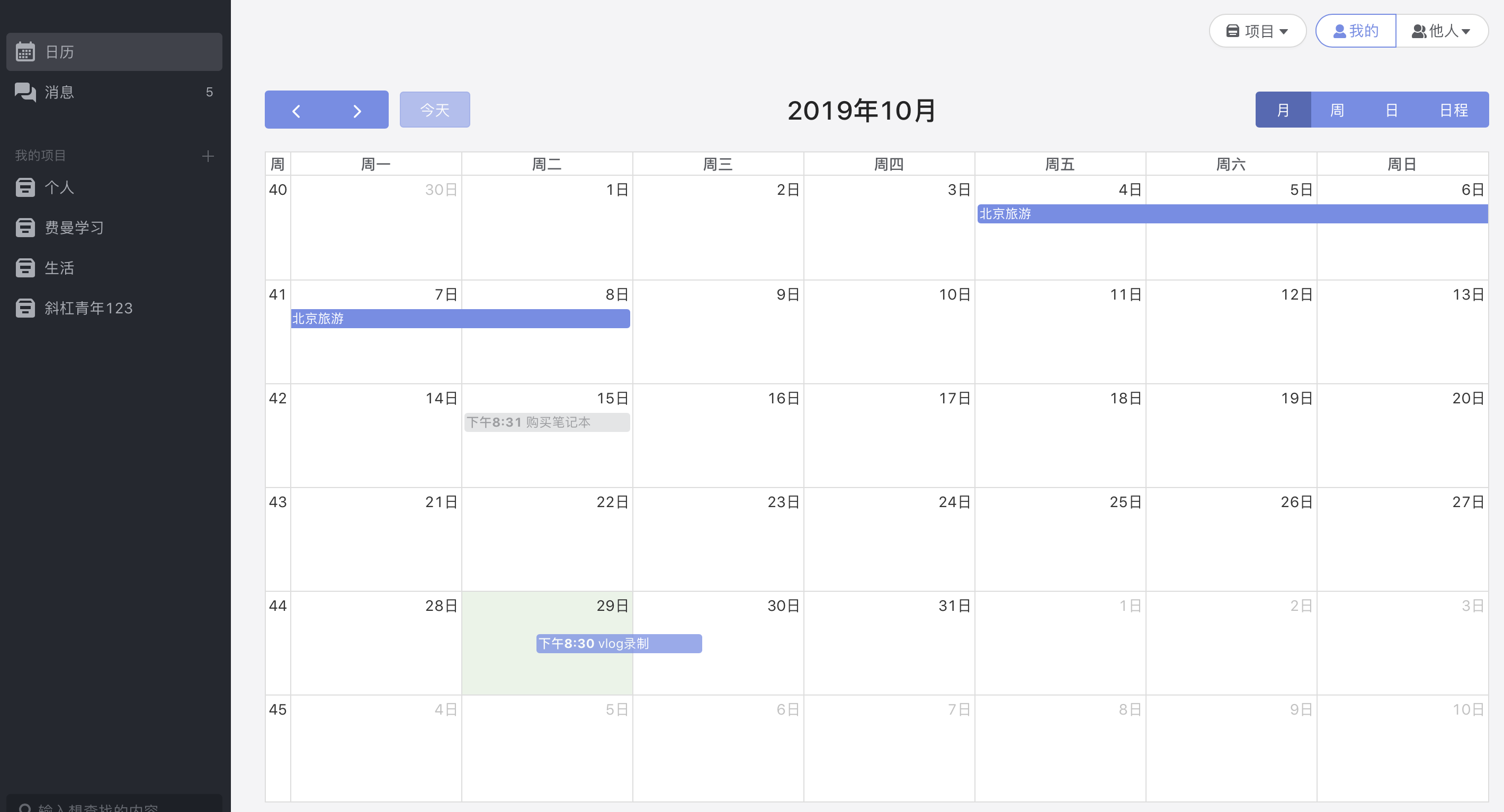1504x812 pixels.
Task: Click the 今天 today button
Action: click(434, 110)
